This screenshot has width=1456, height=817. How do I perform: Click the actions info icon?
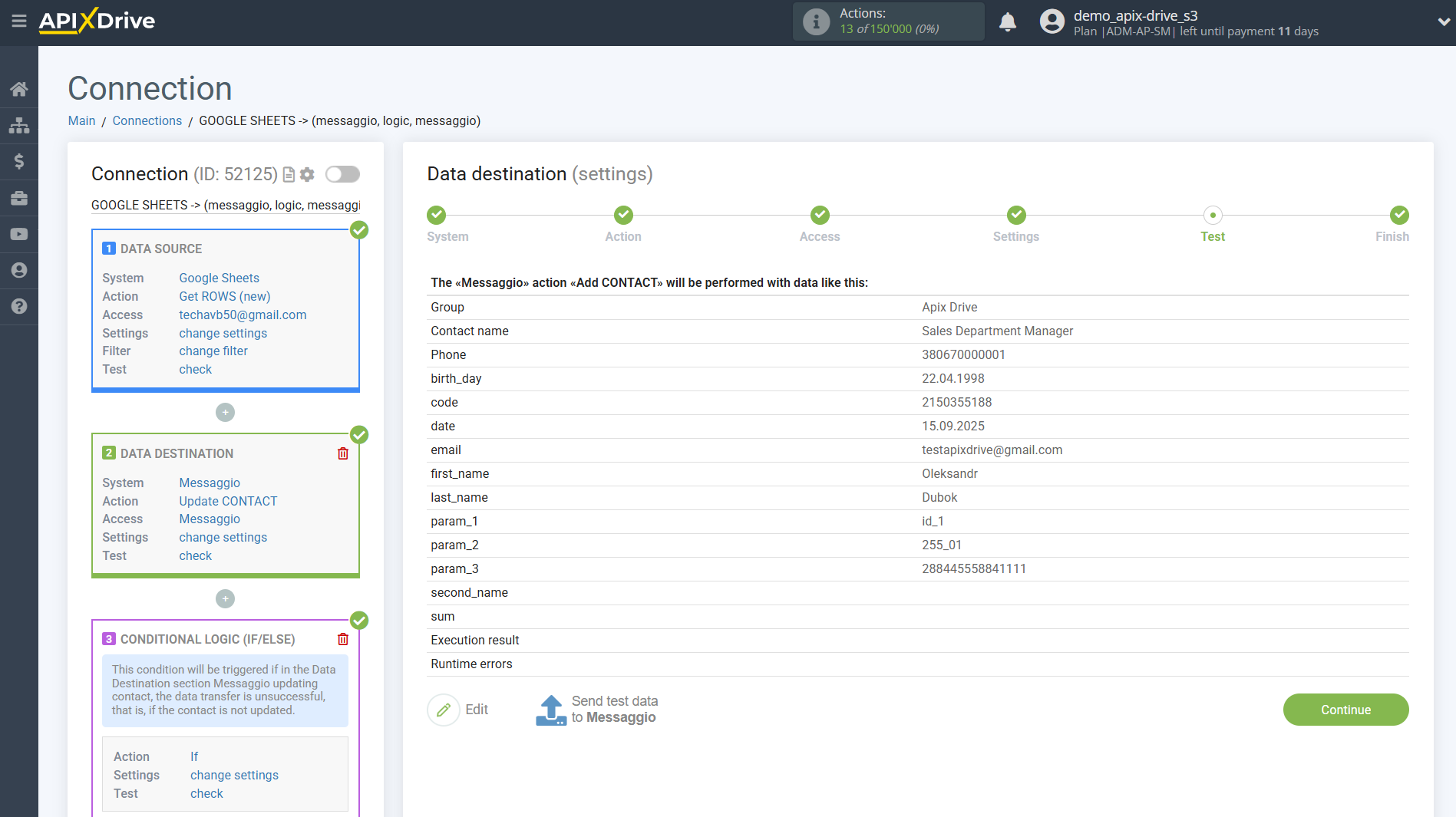click(x=816, y=21)
